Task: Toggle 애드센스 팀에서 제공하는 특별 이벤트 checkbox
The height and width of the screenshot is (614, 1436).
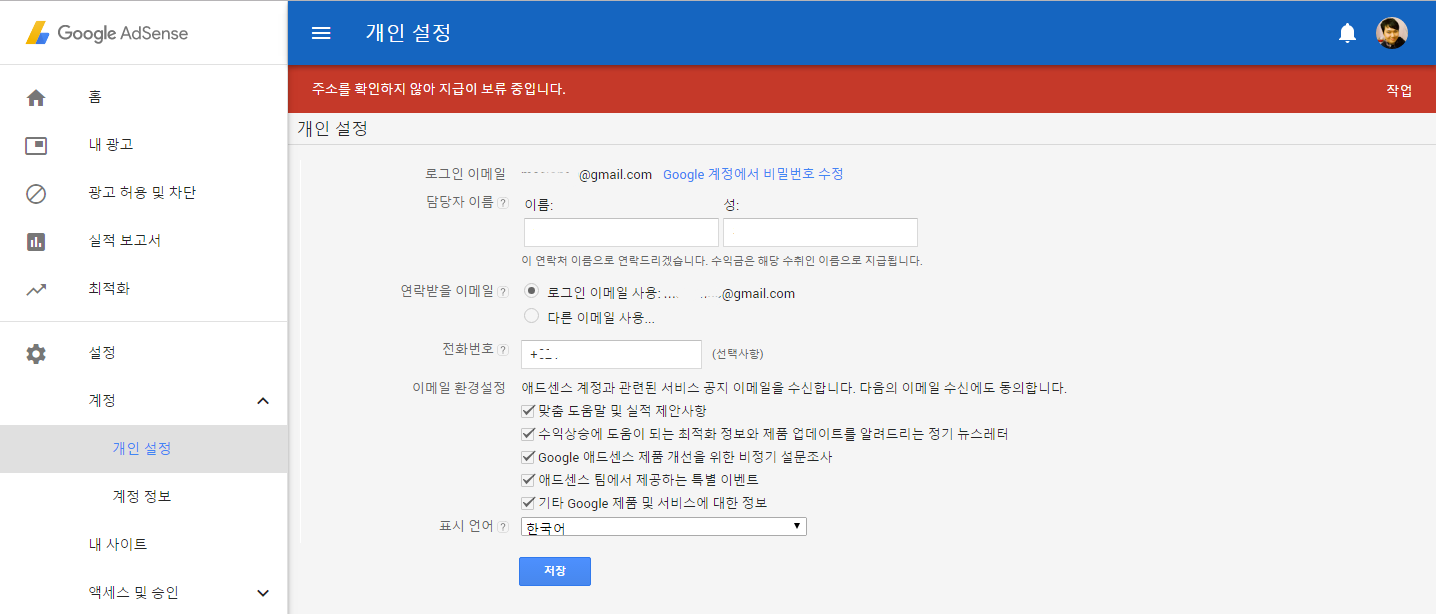Action: pos(528,480)
